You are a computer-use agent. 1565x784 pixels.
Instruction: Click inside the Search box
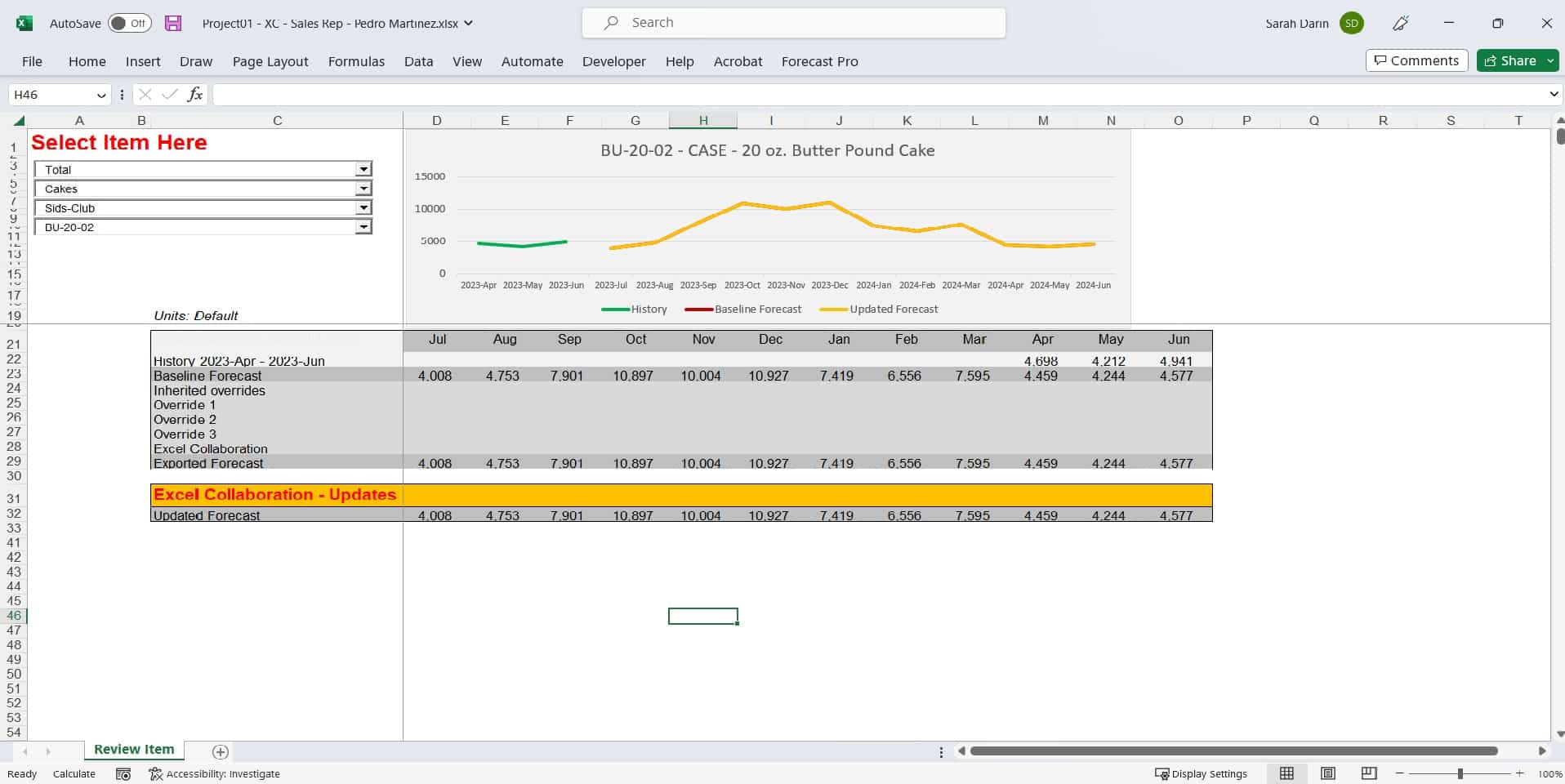(792, 22)
